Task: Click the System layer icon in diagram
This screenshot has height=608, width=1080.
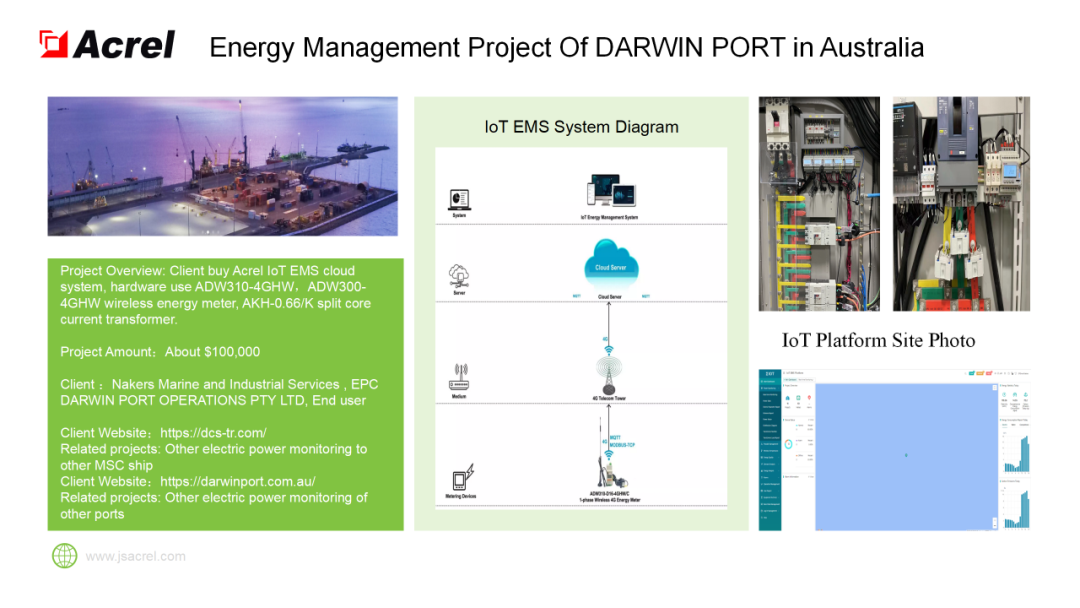Action: tap(459, 200)
